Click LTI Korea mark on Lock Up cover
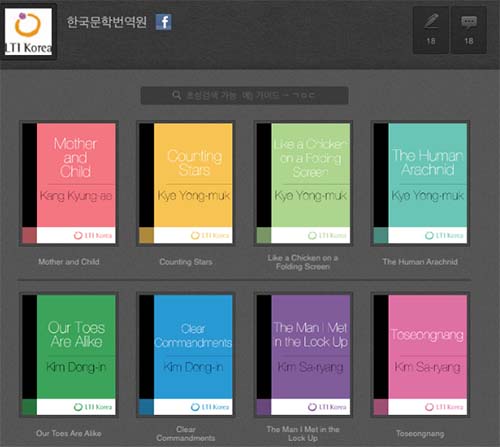This screenshot has height=447, width=500. (327, 407)
